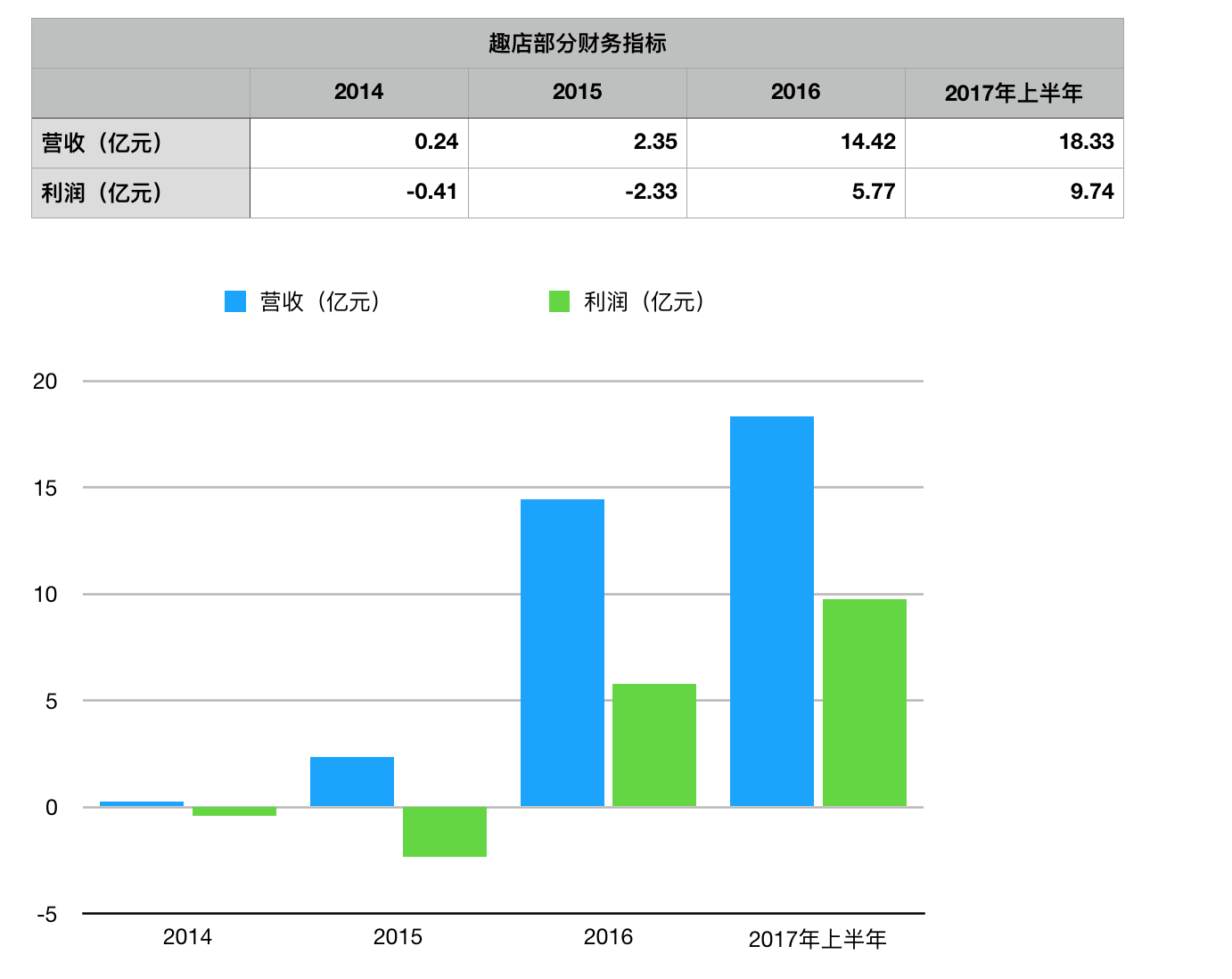Select the tallest blue revenue bar
The height and width of the screenshot is (979, 1232).
pyautogui.click(x=772, y=606)
